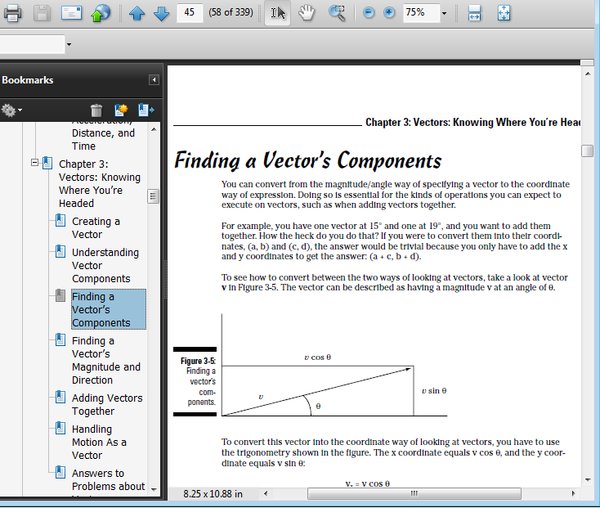Delete selected bookmark with trash icon
This screenshot has width=600, height=508.
96,110
